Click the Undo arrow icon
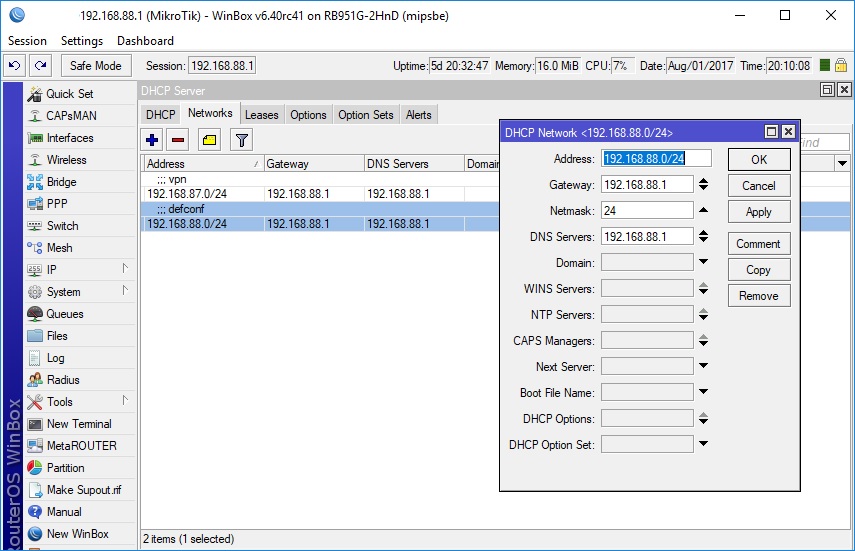Screen dimensions: 855x551 click(x=15, y=65)
